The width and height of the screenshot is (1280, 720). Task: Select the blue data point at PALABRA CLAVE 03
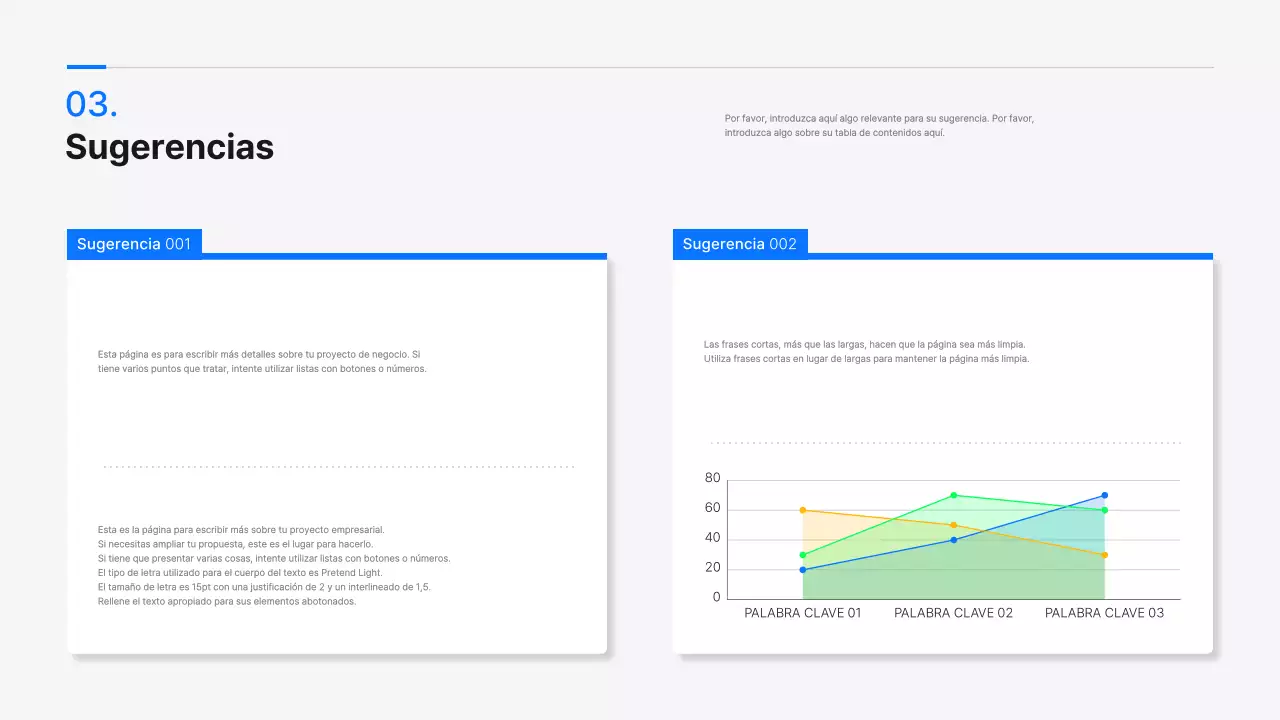pos(1105,495)
